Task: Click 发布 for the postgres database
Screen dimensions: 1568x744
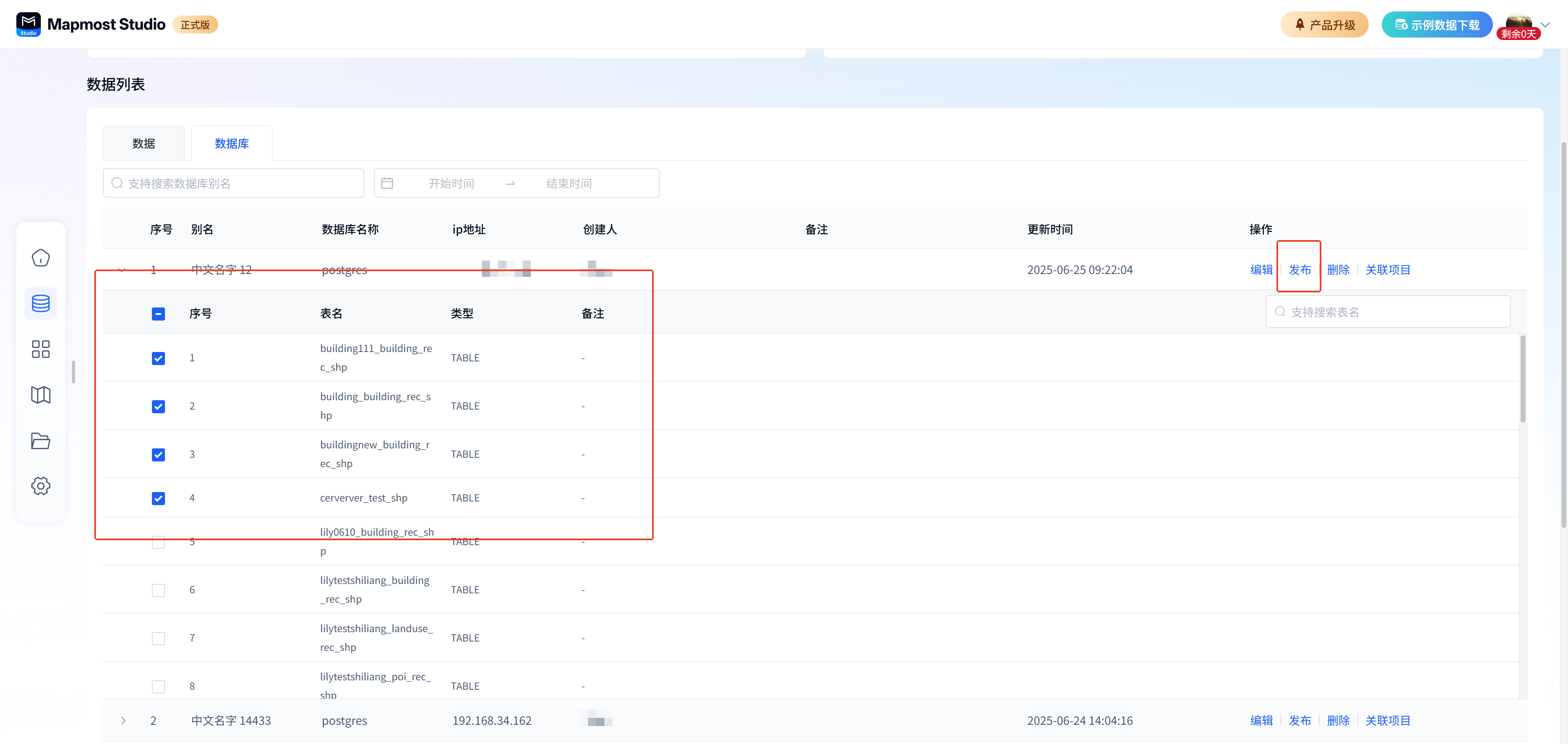Action: coord(1299,270)
